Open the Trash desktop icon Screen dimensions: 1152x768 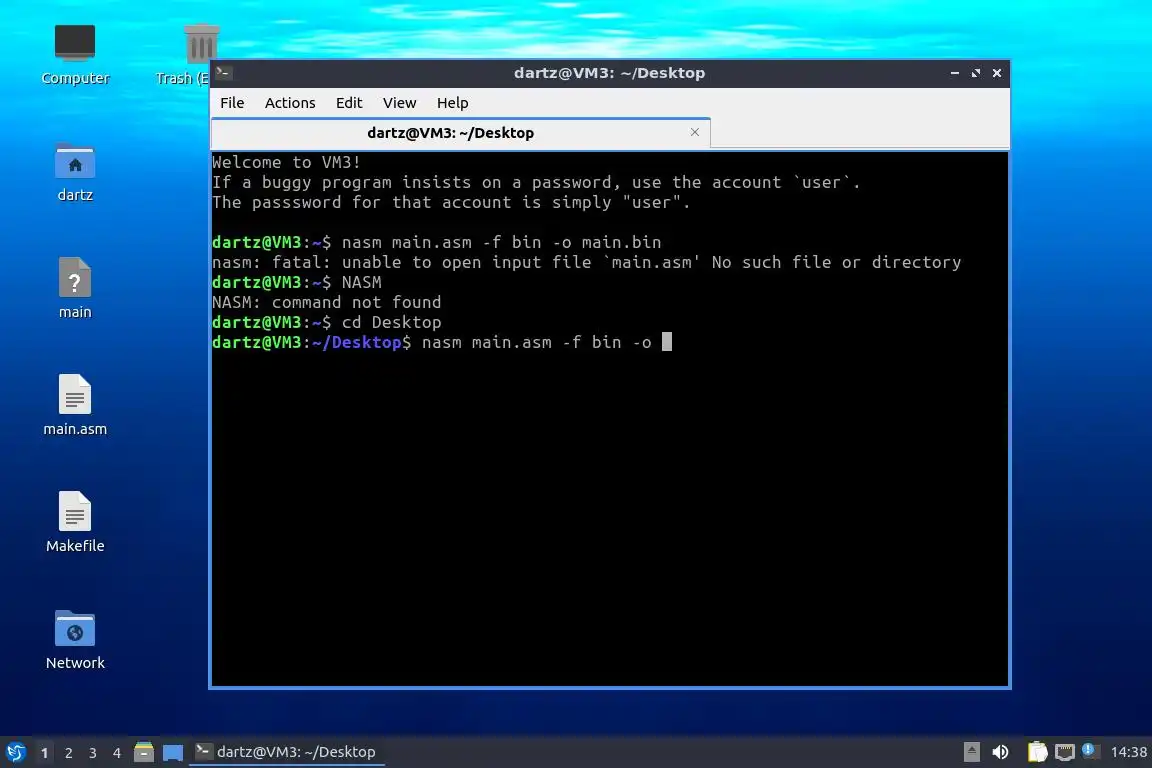(200, 44)
